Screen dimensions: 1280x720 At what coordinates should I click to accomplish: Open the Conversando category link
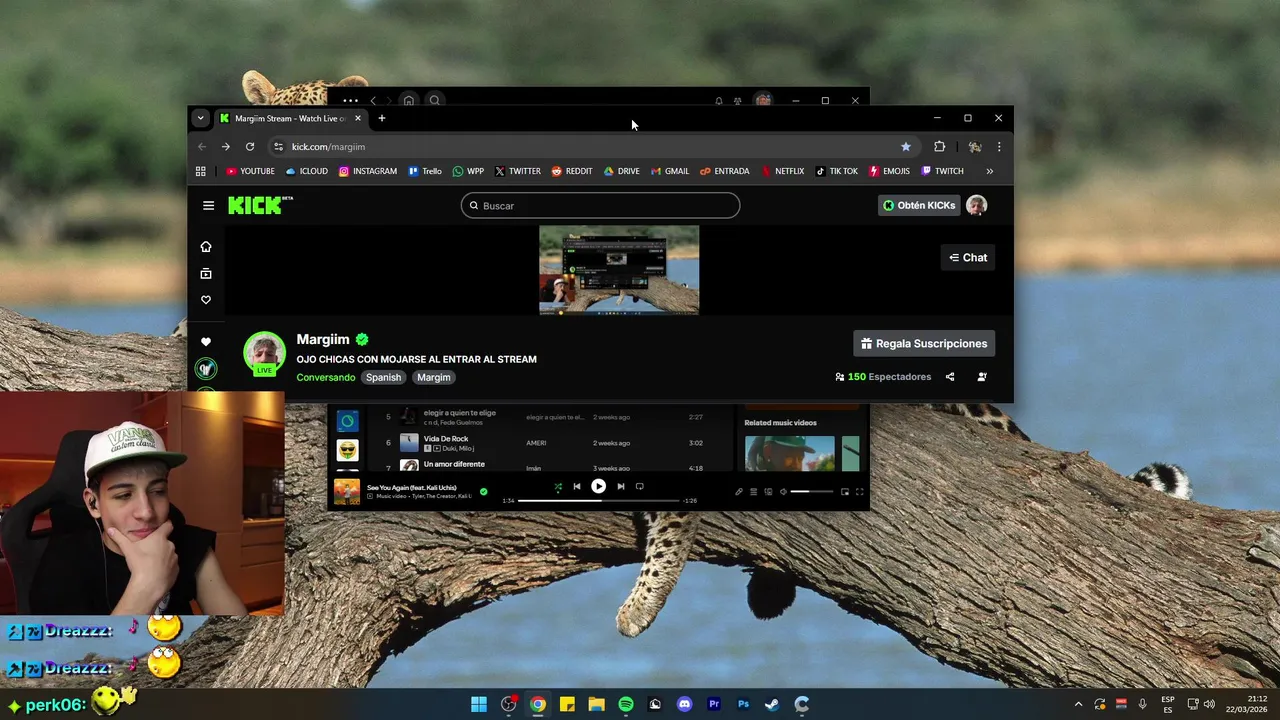coord(326,377)
